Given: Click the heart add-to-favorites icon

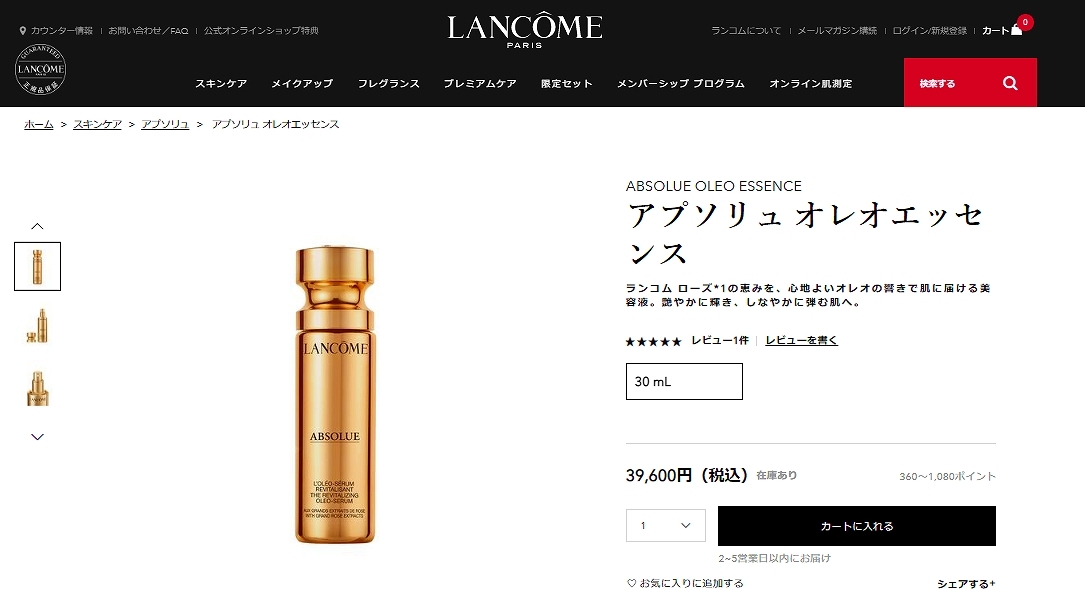Looking at the screenshot, I should 631,583.
